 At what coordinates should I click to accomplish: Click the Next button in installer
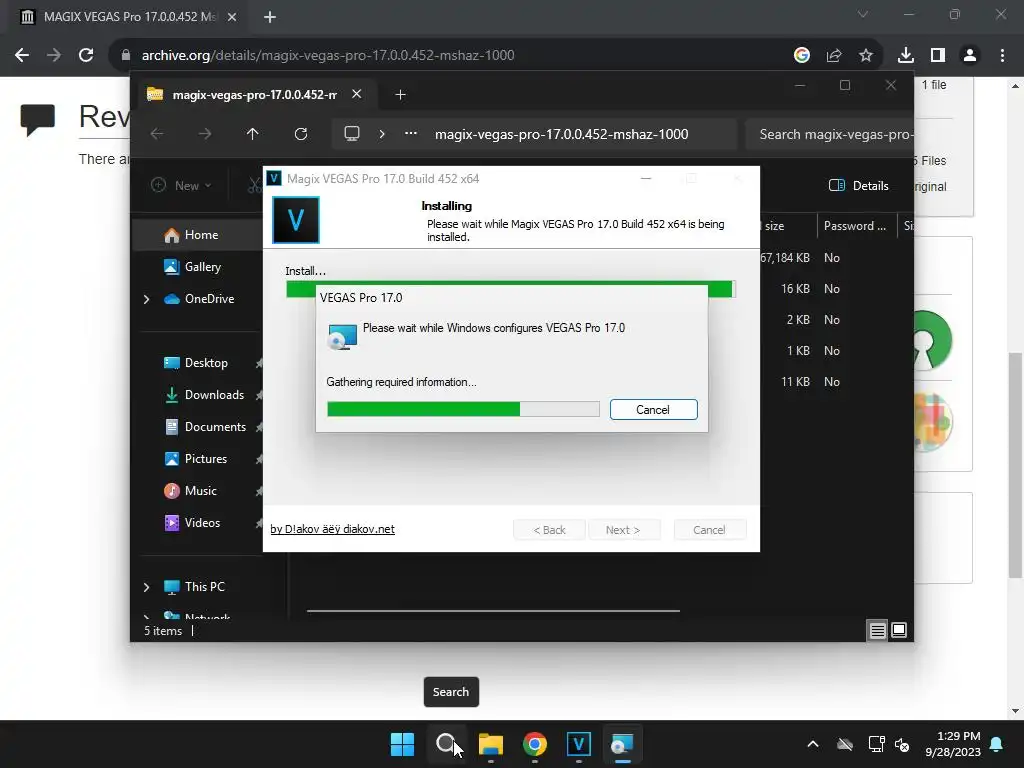[623, 530]
